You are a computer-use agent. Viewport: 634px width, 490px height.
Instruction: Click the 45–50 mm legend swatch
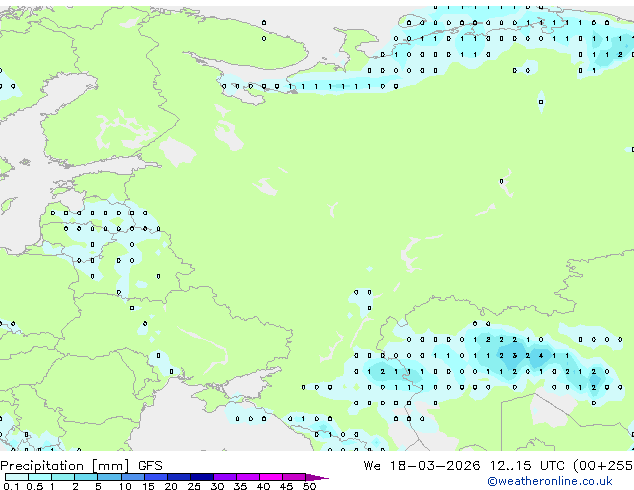pyautogui.click(x=294, y=477)
